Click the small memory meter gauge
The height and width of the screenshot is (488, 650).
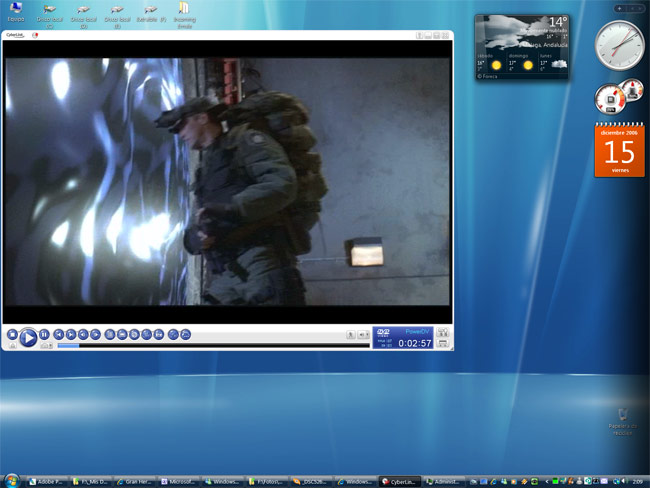tap(631, 90)
